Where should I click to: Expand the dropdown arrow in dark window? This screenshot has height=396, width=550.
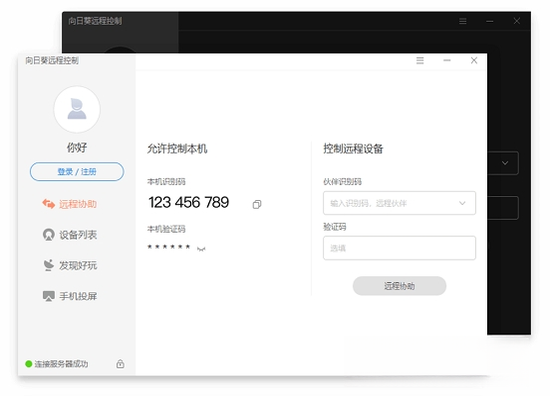click(x=505, y=163)
